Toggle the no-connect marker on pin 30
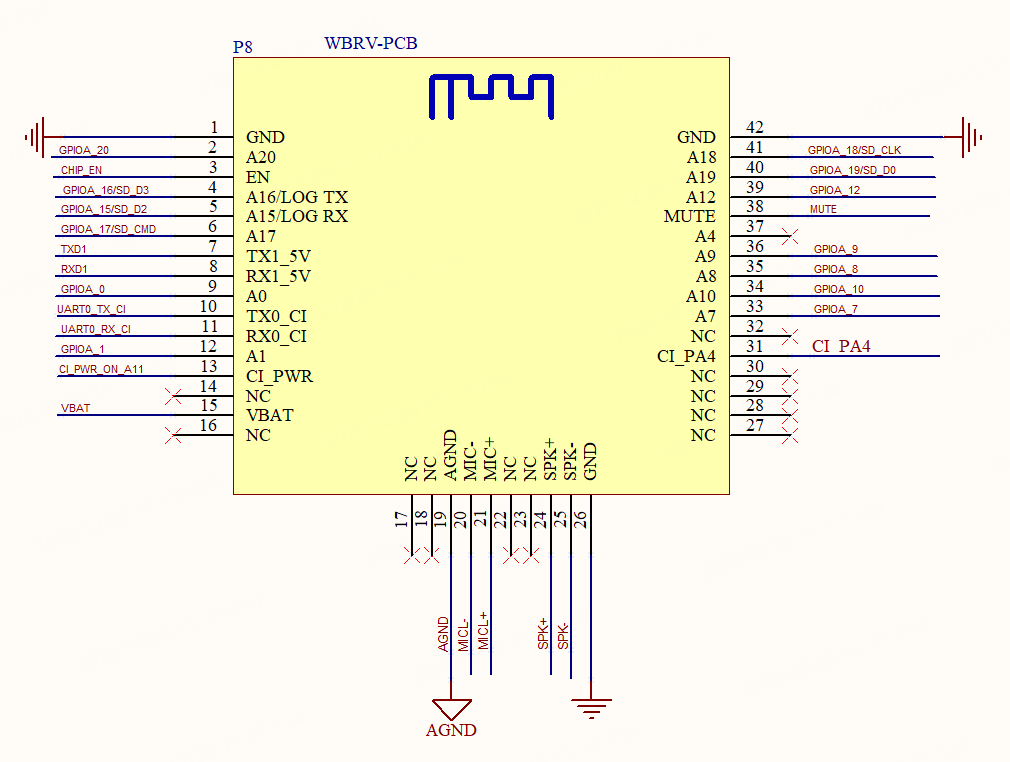The height and width of the screenshot is (762, 1010). pyautogui.click(x=789, y=376)
